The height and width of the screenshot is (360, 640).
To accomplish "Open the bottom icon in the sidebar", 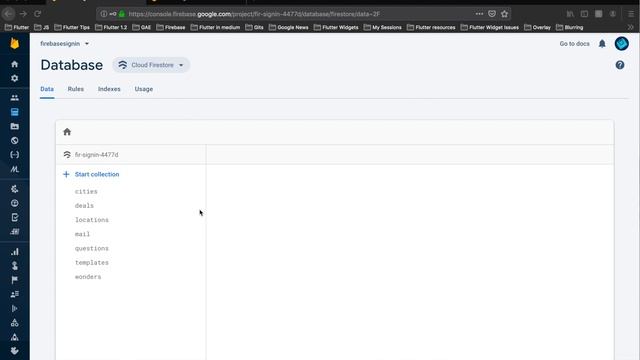I will point(15,351).
